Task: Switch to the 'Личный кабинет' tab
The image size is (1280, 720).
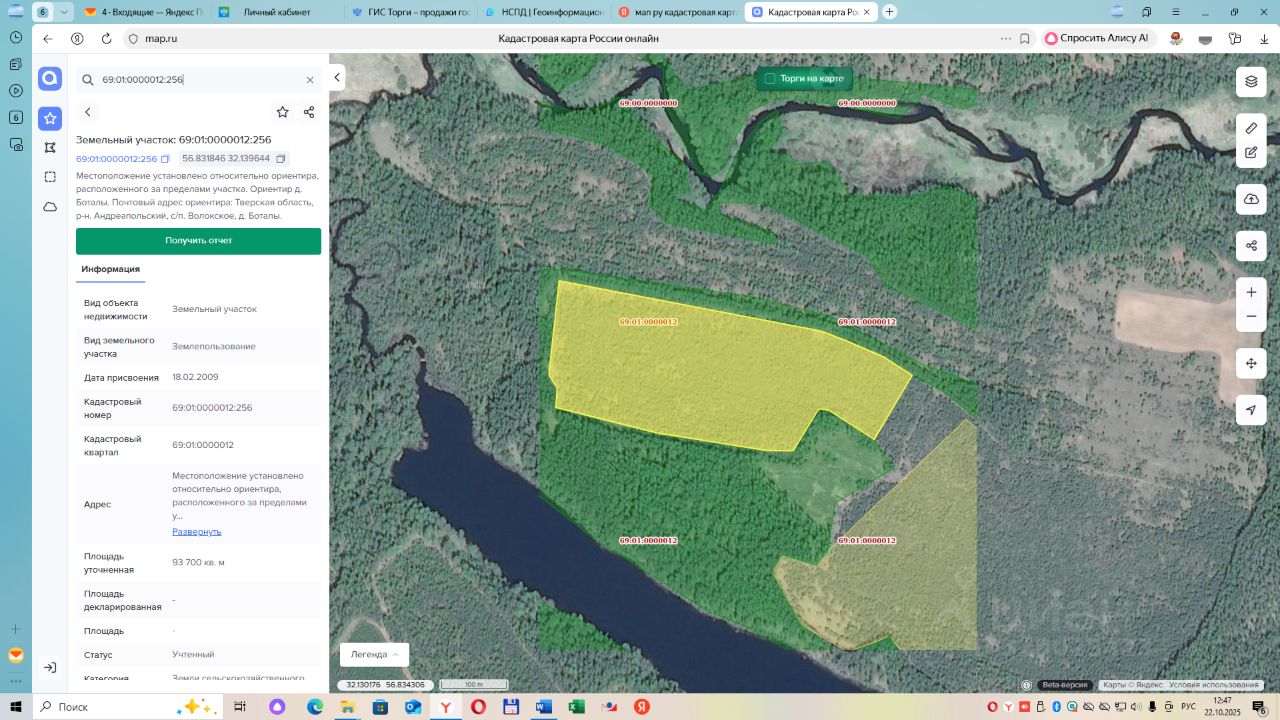Action: [x=276, y=12]
